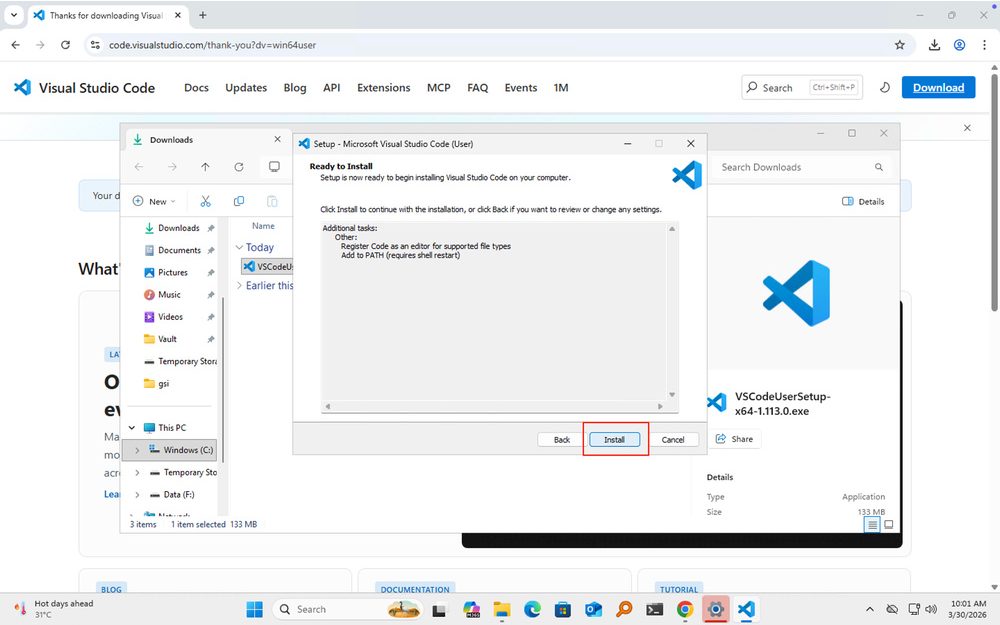
Task: Click the Cut scissors icon
Action: [205, 201]
